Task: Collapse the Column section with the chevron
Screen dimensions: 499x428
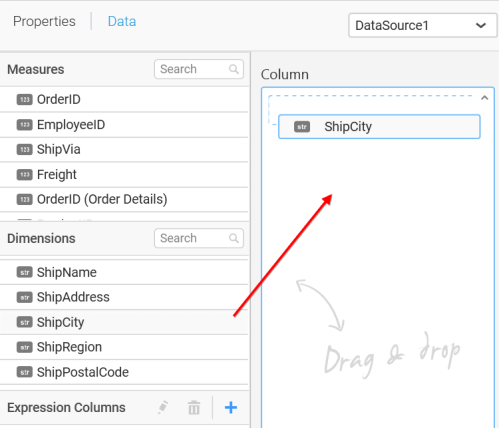Action: point(485,98)
